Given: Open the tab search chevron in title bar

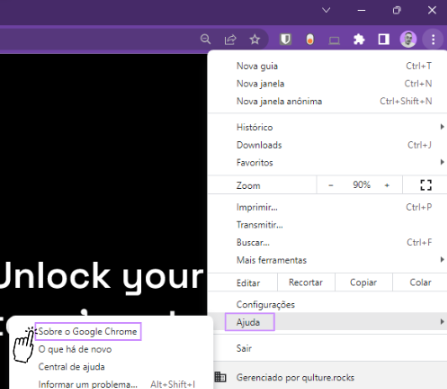Looking at the screenshot, I should [x=326, y=10].
